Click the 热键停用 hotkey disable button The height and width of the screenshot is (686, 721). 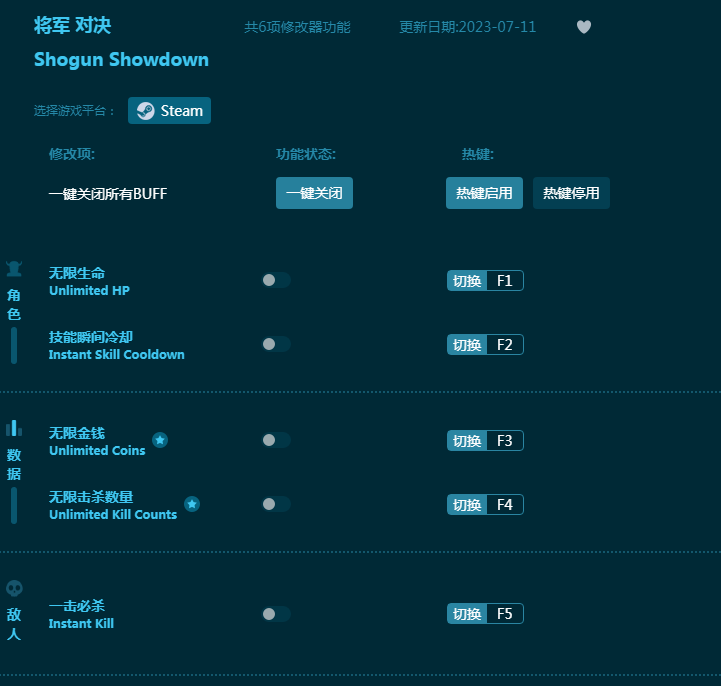pos(571,193)
